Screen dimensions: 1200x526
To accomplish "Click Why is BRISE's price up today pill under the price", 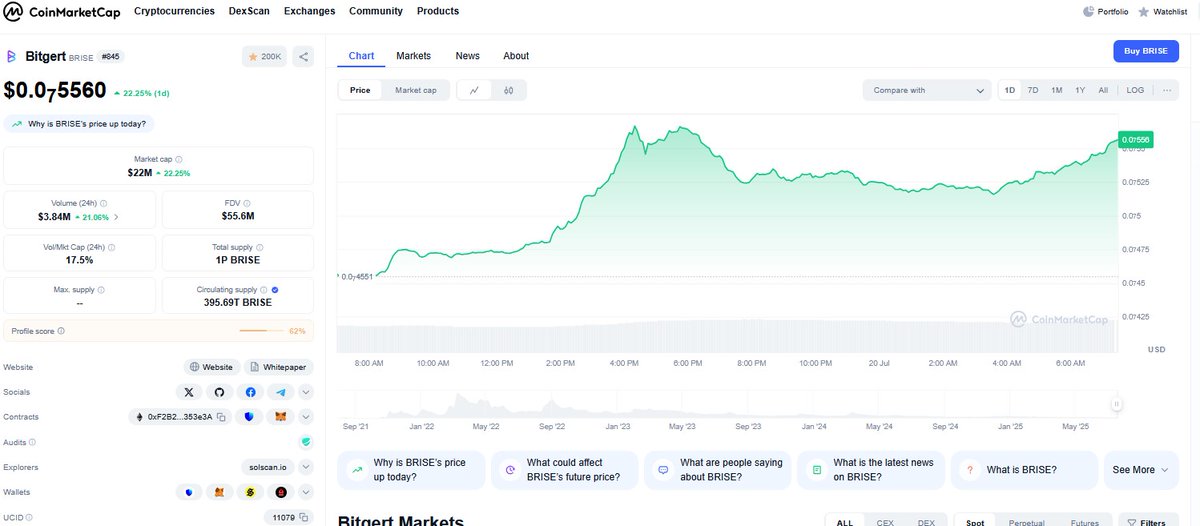I will coord(79,124).
